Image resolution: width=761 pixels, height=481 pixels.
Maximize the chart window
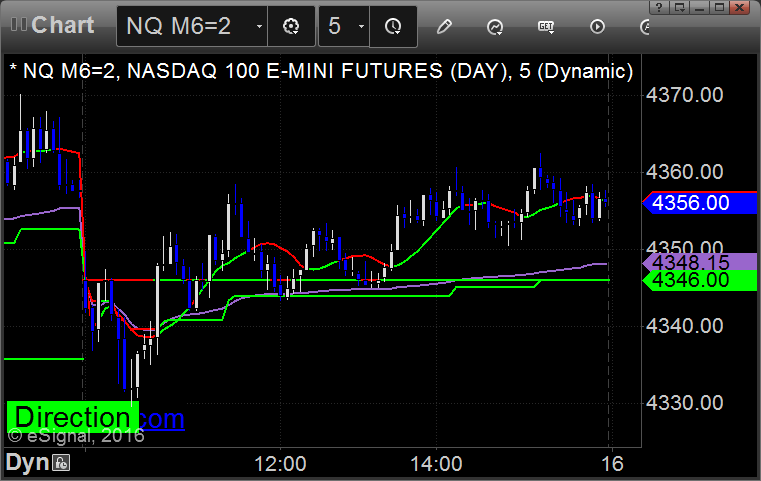pyautogui.click(x=719, y=7)
